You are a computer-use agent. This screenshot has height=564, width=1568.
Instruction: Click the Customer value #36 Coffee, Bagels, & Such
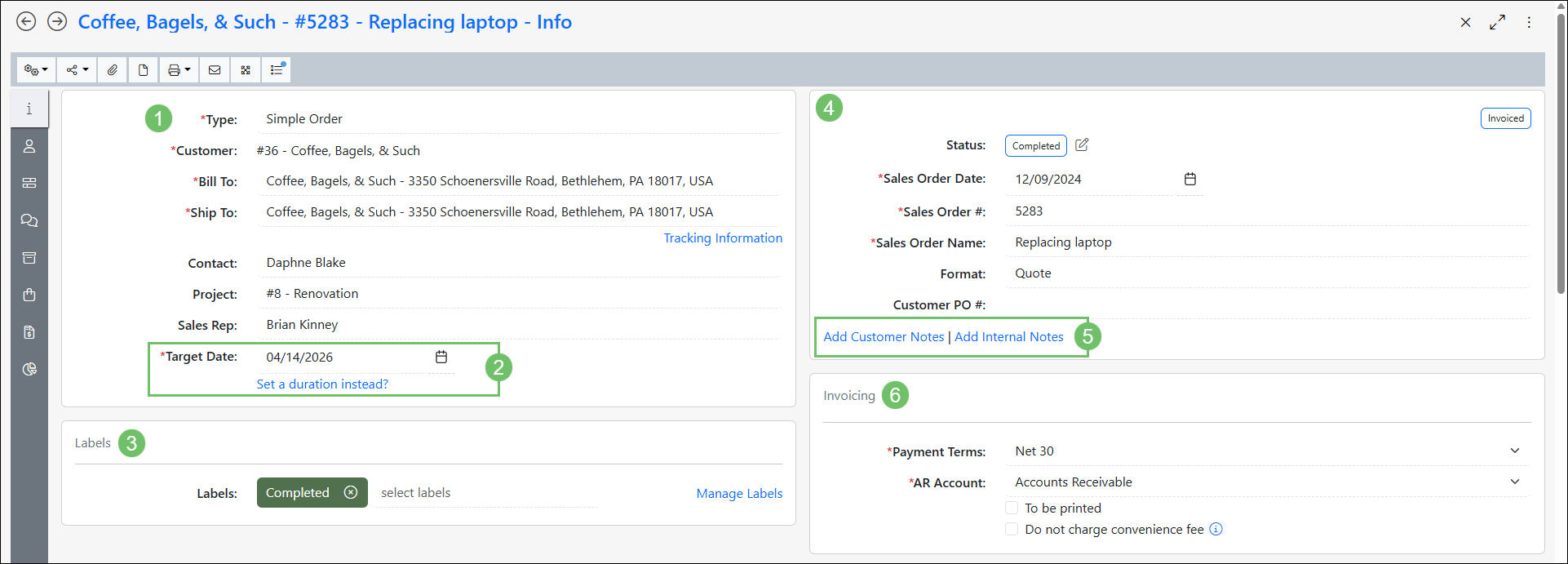point(338,151)
